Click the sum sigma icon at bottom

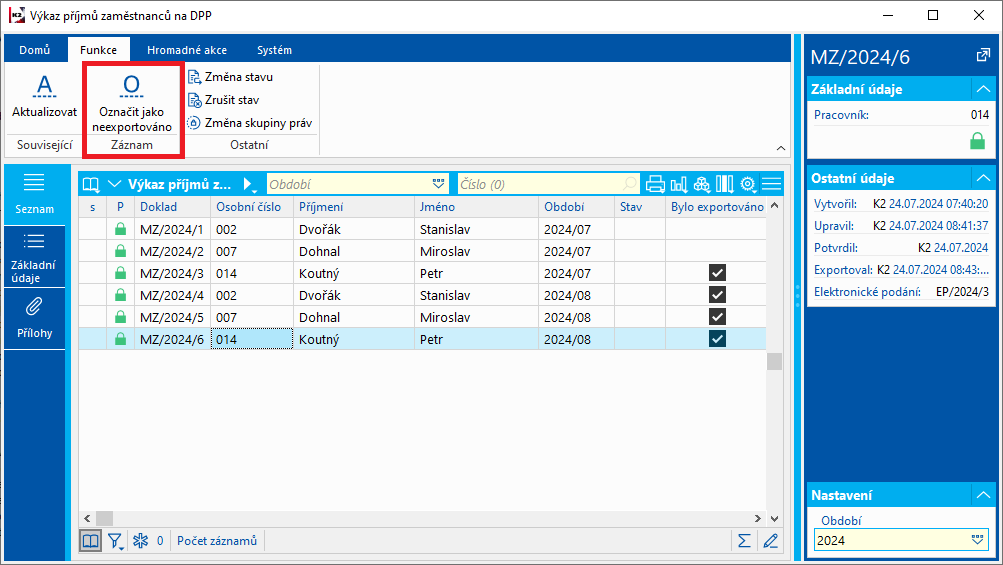pyautogui.click(x=743, y=541)
